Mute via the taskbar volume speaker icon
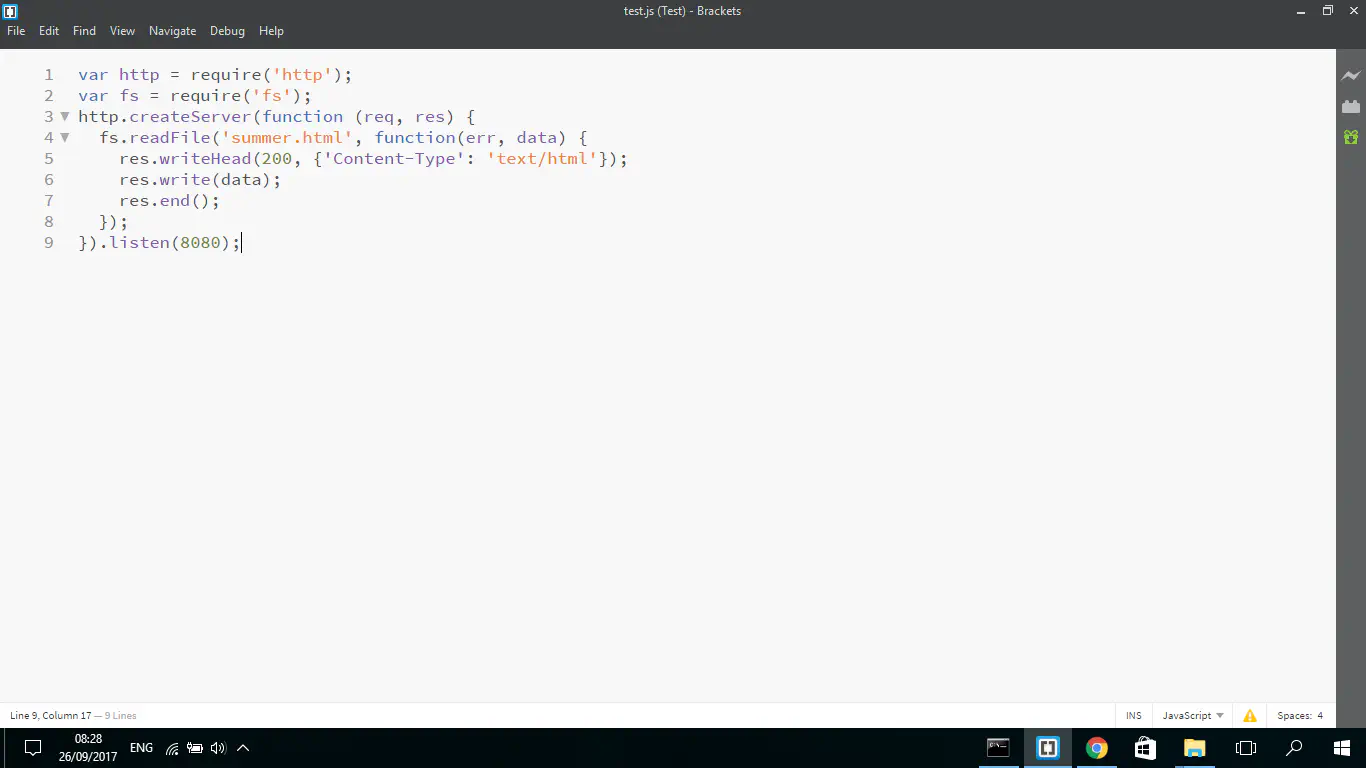The image size is (1366, 768). 218,748
